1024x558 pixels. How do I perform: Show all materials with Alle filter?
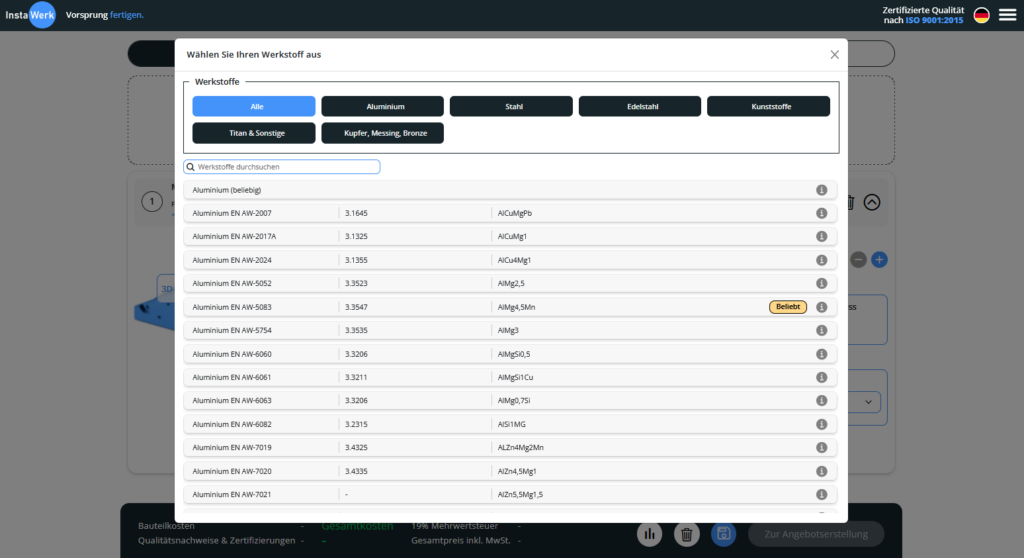point(254,106)
